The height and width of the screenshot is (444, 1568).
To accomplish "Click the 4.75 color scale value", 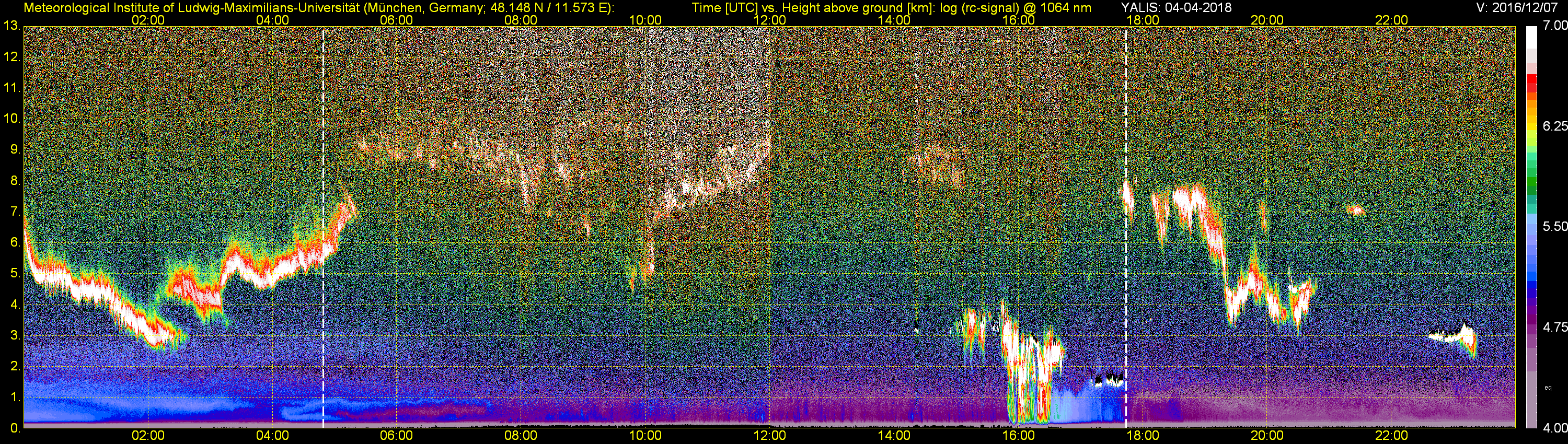I will (1556, 326).
